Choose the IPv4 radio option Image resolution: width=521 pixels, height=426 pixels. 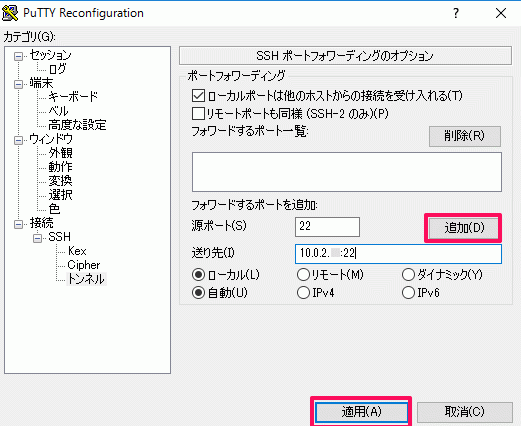[303, 293]
